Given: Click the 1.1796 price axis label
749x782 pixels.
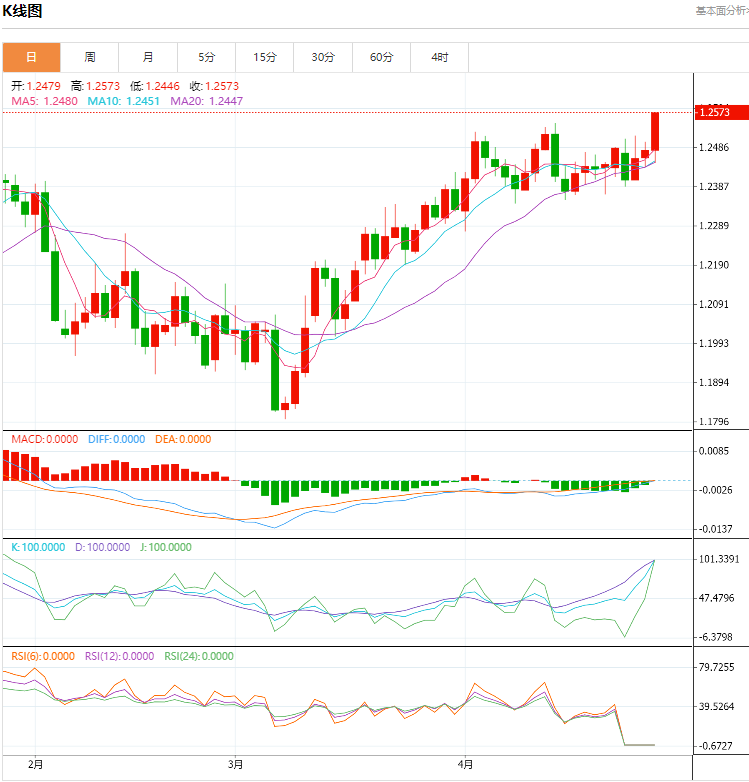Looking at the screenshot, I should (x=714, y=422).
